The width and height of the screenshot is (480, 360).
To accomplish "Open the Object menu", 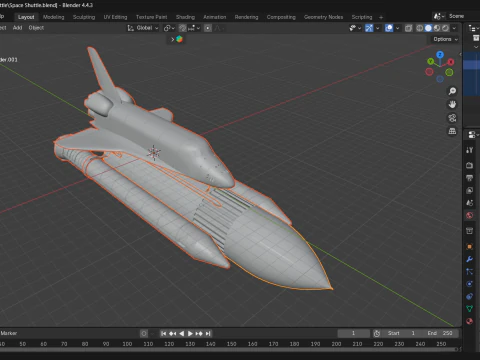I will (36, 28).
